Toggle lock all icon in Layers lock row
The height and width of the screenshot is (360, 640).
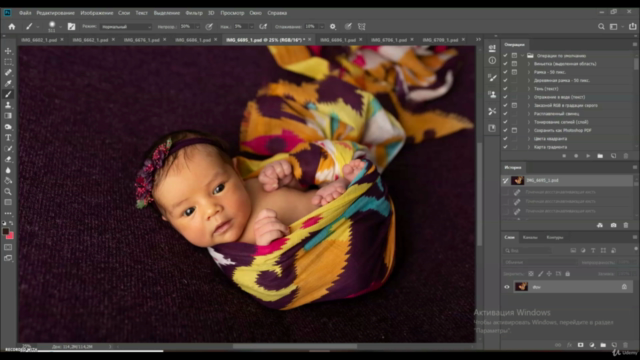(567, 274)
